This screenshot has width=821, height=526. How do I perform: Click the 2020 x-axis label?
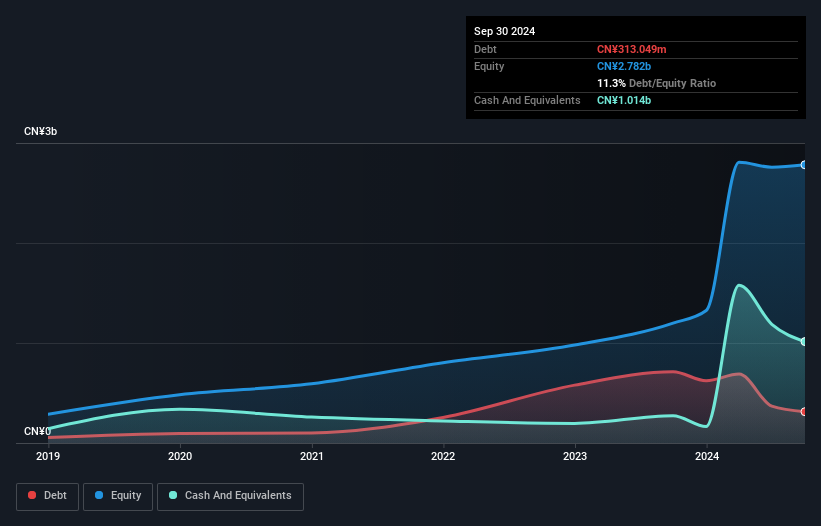(180, 456)
